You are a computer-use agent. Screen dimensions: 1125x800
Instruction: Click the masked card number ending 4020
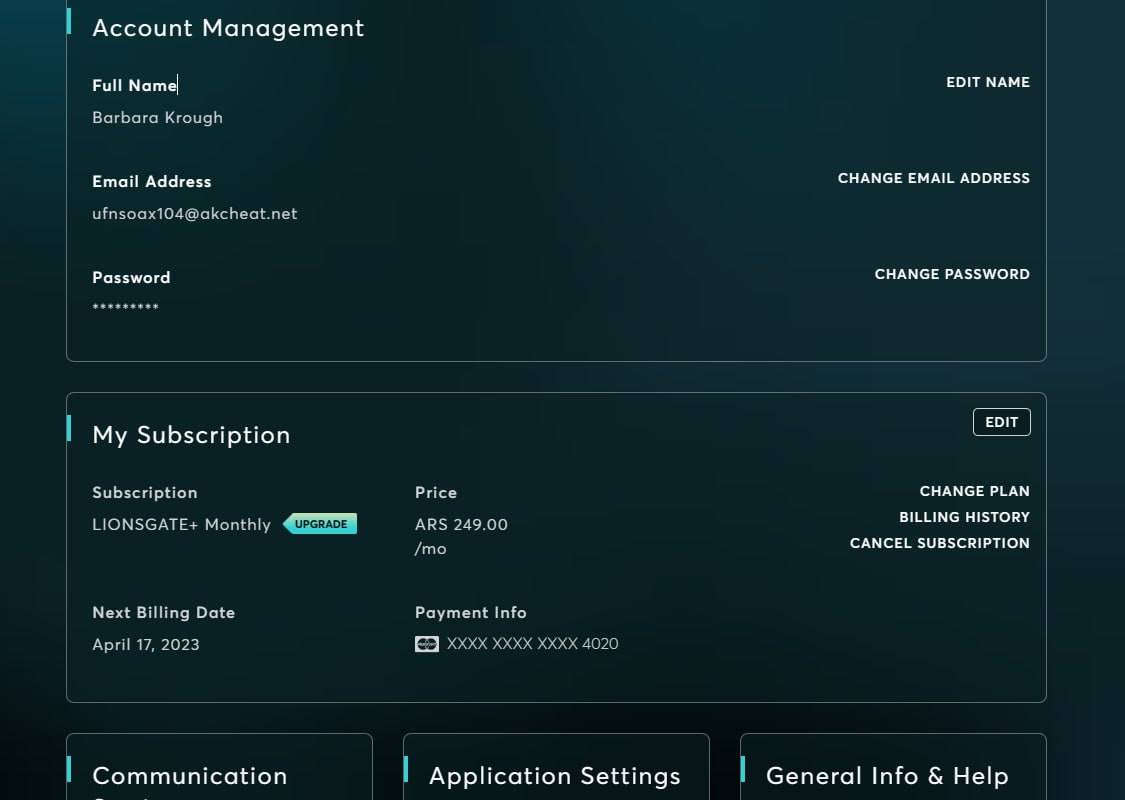pyautogui.click(x=532, y=645)
